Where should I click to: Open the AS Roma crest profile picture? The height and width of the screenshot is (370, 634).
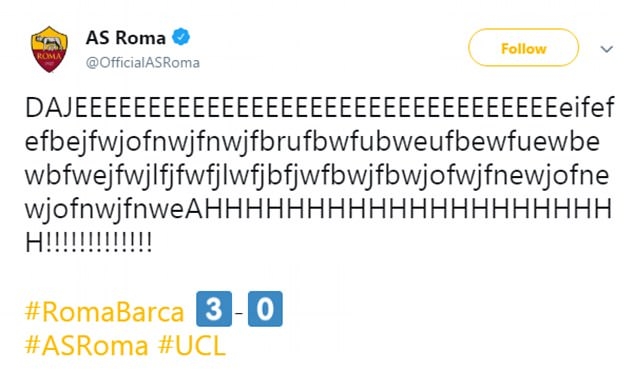[x=49, y=49]
